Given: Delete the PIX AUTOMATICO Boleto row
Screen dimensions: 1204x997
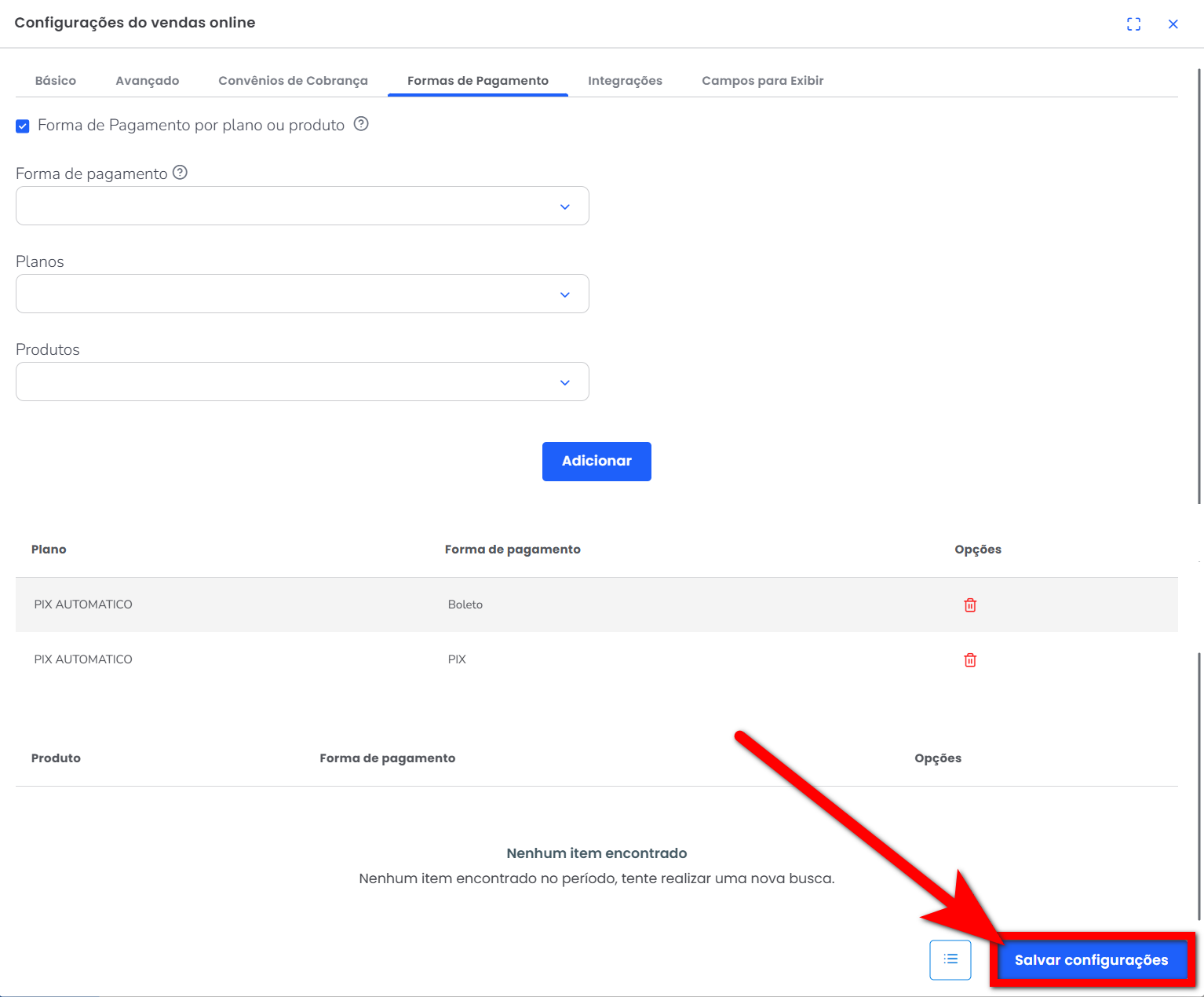Looking at the screenshot, I should click(x=970, y=605).
